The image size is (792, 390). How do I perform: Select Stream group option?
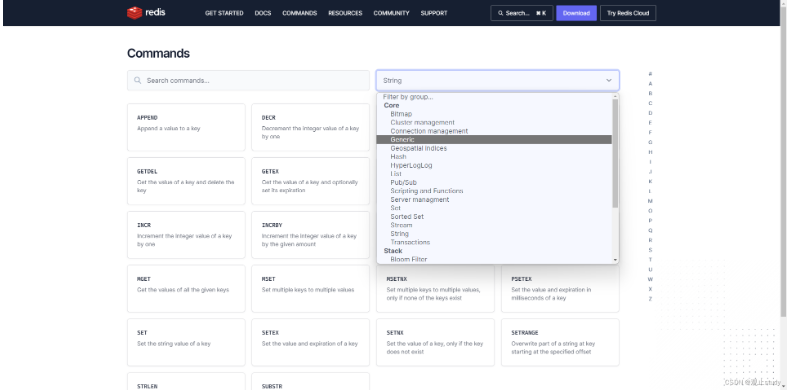(x=493, y=225)
